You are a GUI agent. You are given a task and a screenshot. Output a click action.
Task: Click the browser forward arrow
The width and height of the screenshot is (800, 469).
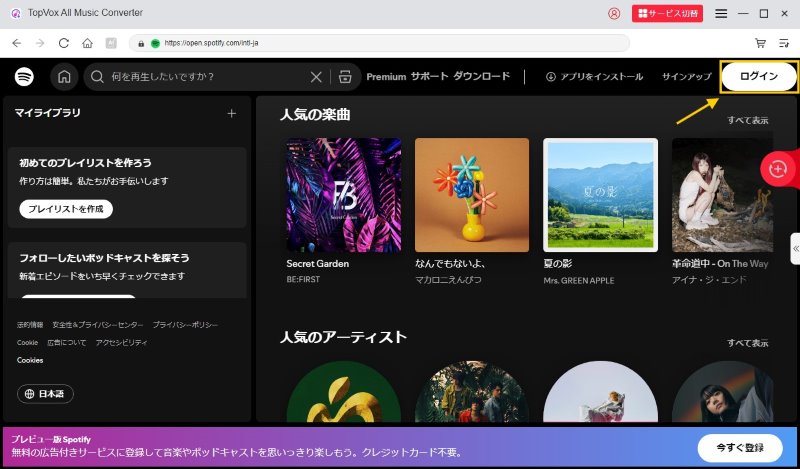pyautogui.click(x=40, y=43)
